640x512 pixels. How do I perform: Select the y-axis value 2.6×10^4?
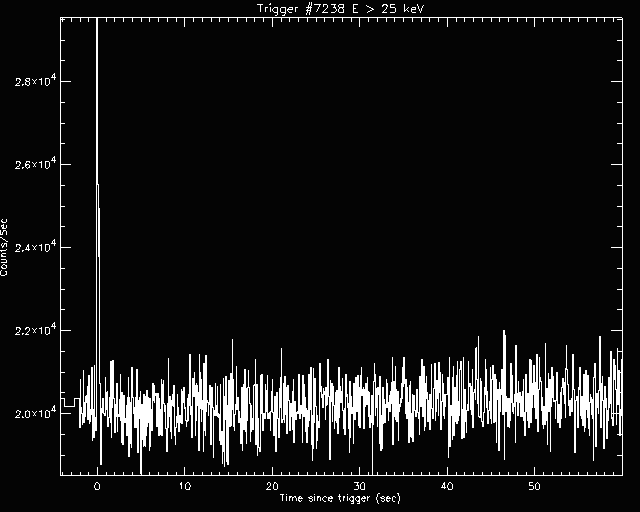click(x=35, y=164)
